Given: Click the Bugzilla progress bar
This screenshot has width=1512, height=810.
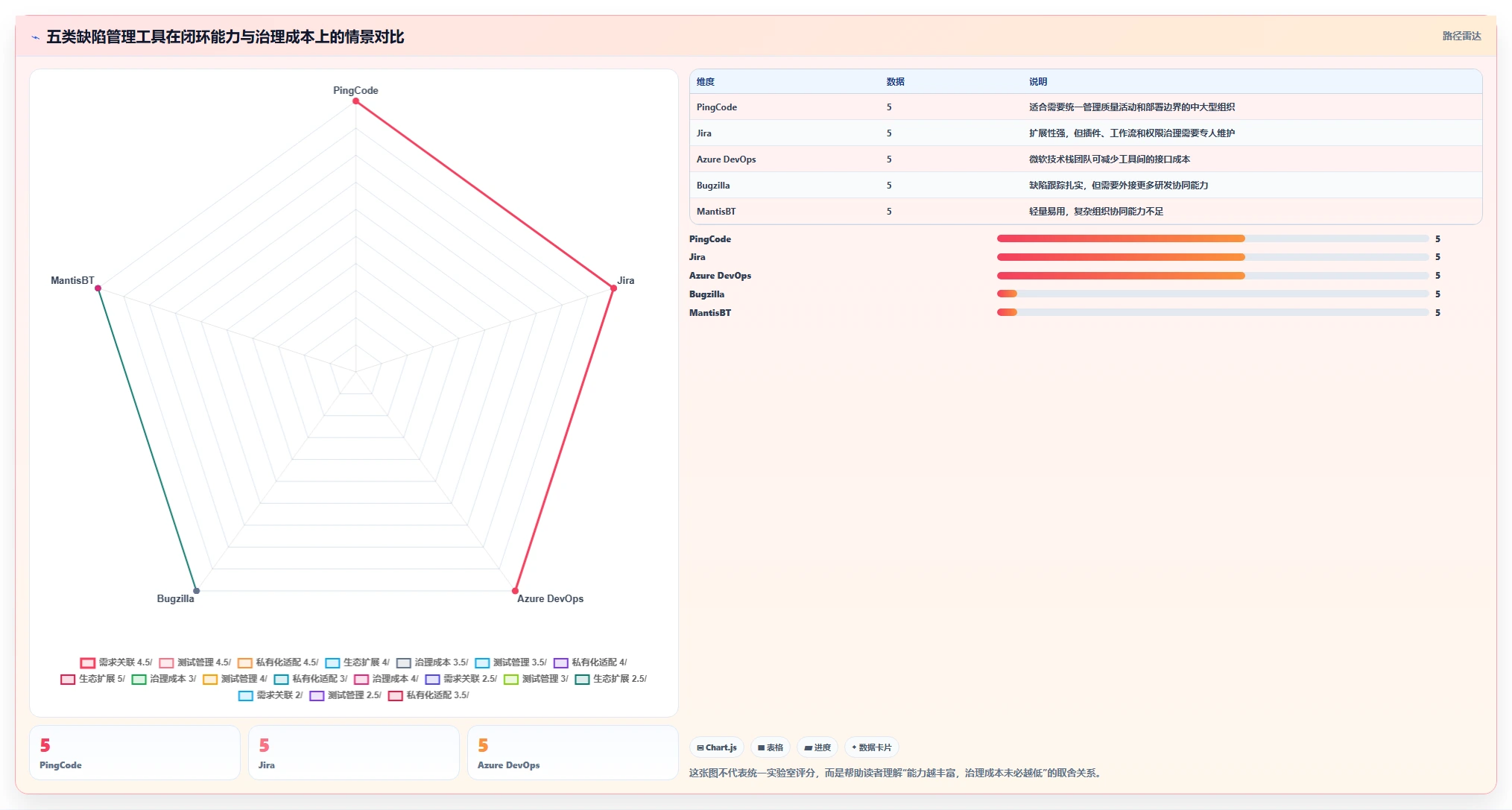Looking at the screenshot, I should (x=1212, y=294).
